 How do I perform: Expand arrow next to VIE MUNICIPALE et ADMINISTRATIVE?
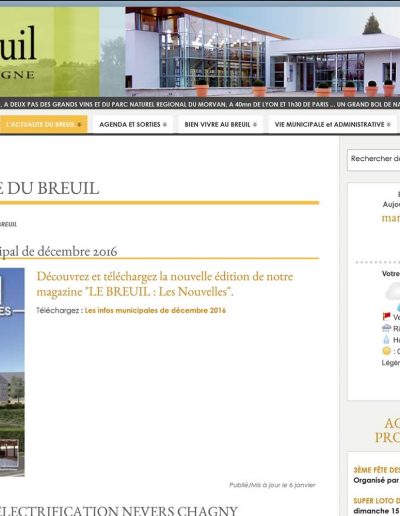[389, 125]
